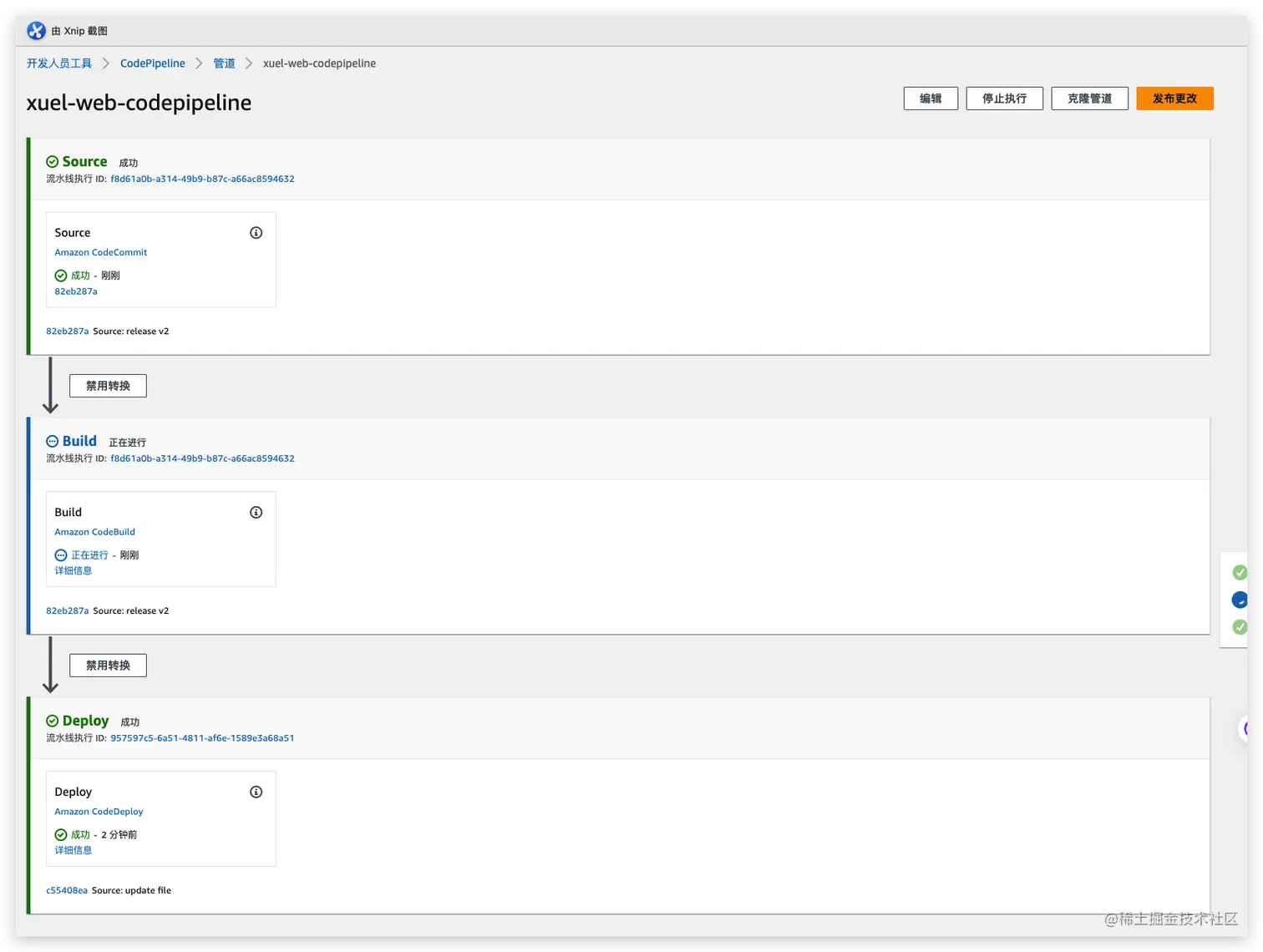1263x952 pixels.
Task: Click '2 分钟前' time in Deploy card
Action: point(119,835)
